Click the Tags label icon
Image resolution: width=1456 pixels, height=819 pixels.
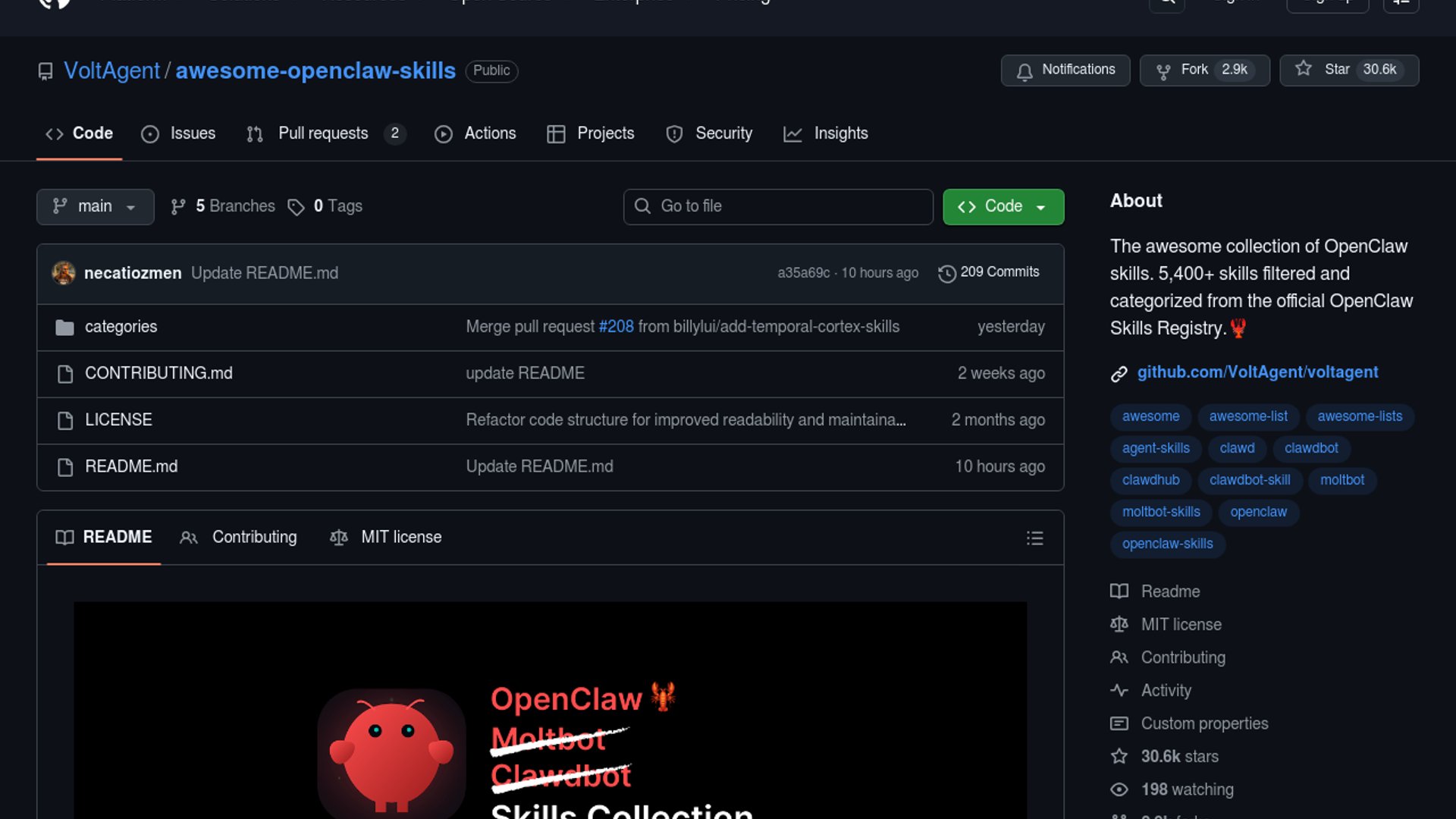tap(296, 207)
